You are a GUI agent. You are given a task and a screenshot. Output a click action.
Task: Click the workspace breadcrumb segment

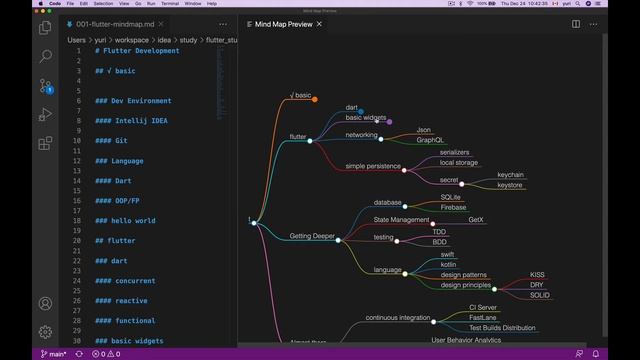131,40
